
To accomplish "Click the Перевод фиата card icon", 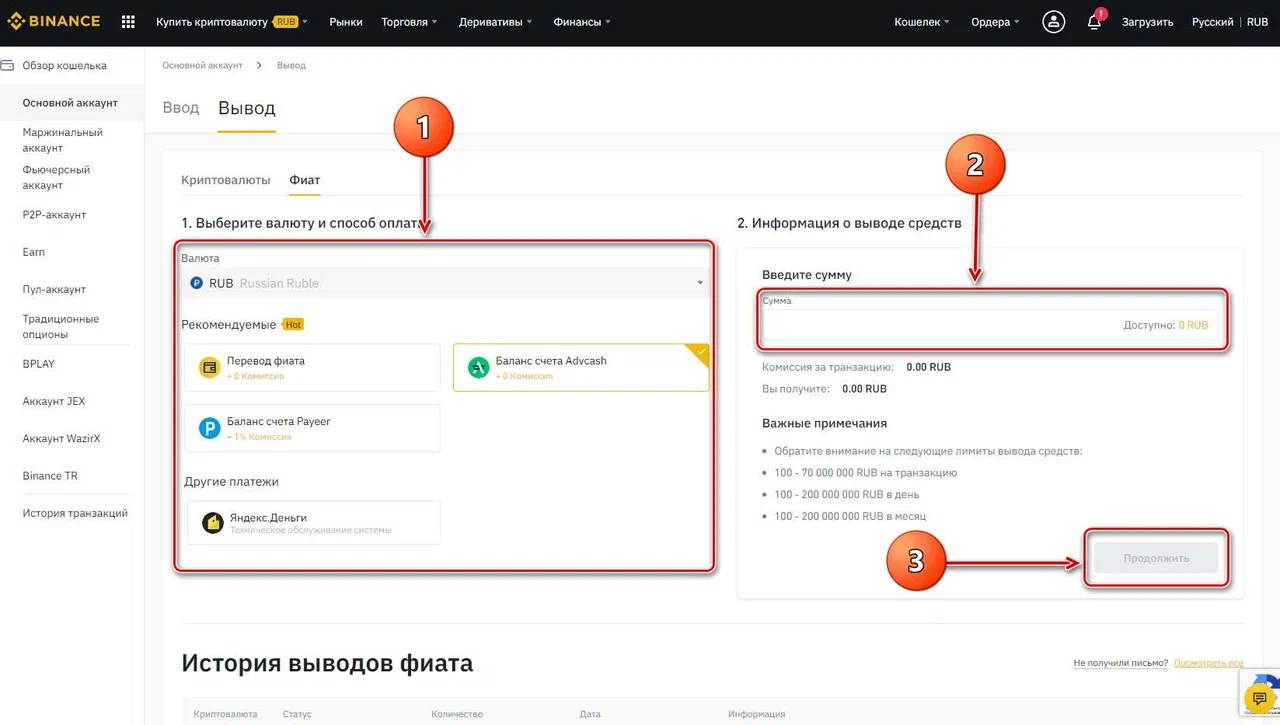I will click(x=208, y=366).
